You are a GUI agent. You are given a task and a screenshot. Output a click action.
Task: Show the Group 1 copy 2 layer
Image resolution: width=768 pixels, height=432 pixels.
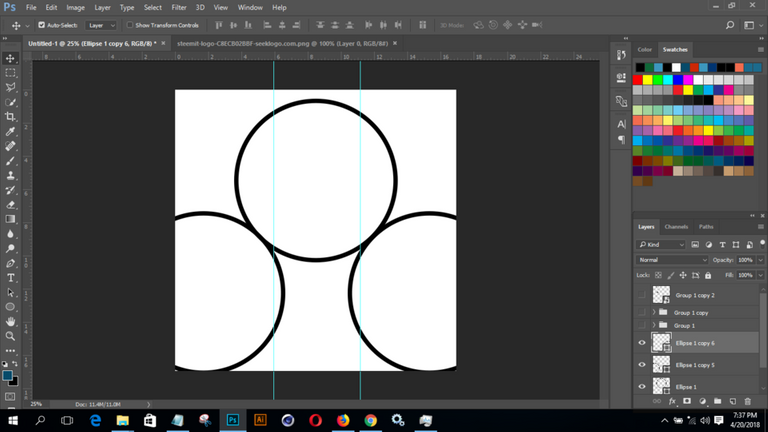click(x=642, y=295)
